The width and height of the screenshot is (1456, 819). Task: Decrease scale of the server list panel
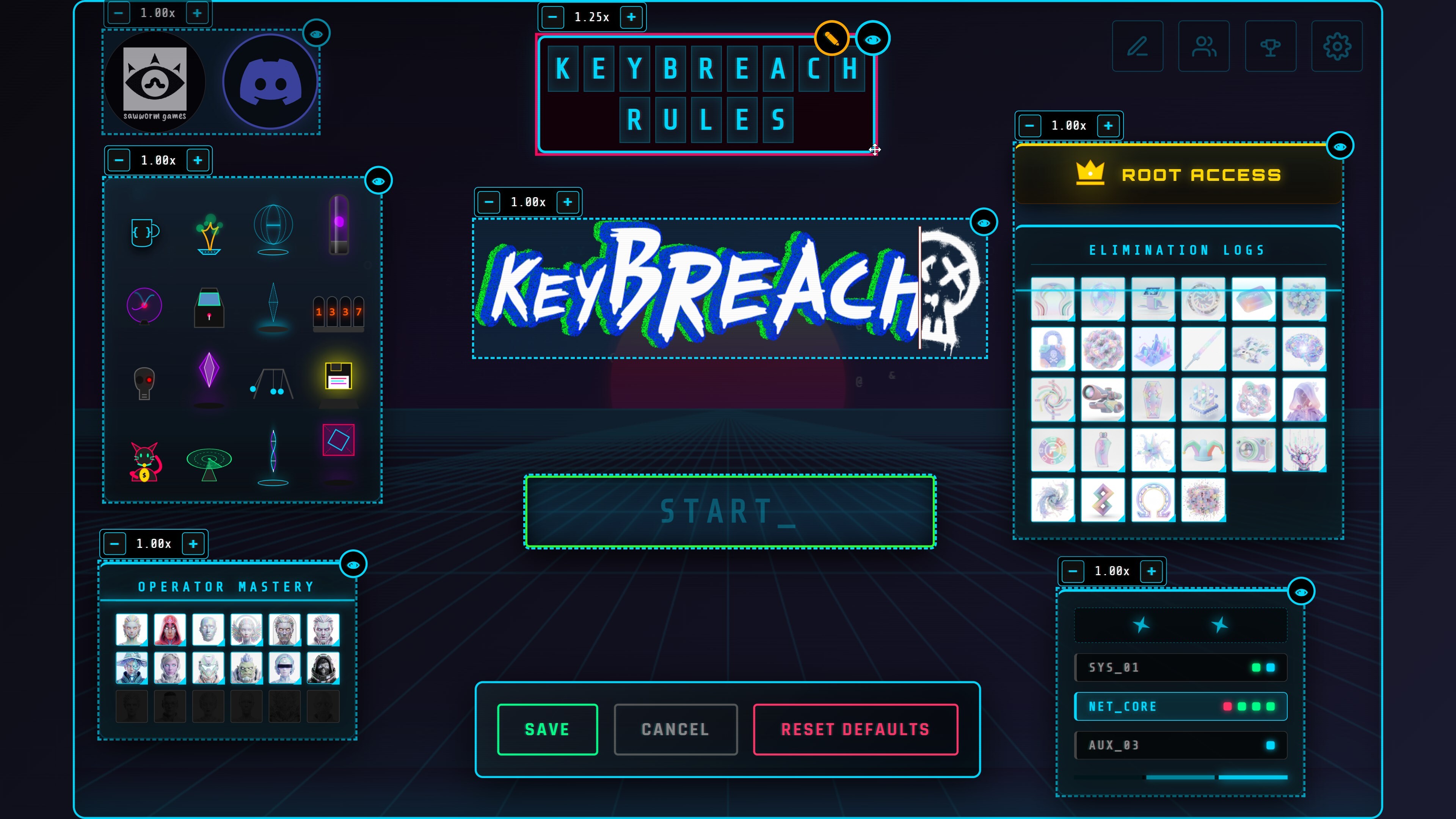tap(1073, 571)
